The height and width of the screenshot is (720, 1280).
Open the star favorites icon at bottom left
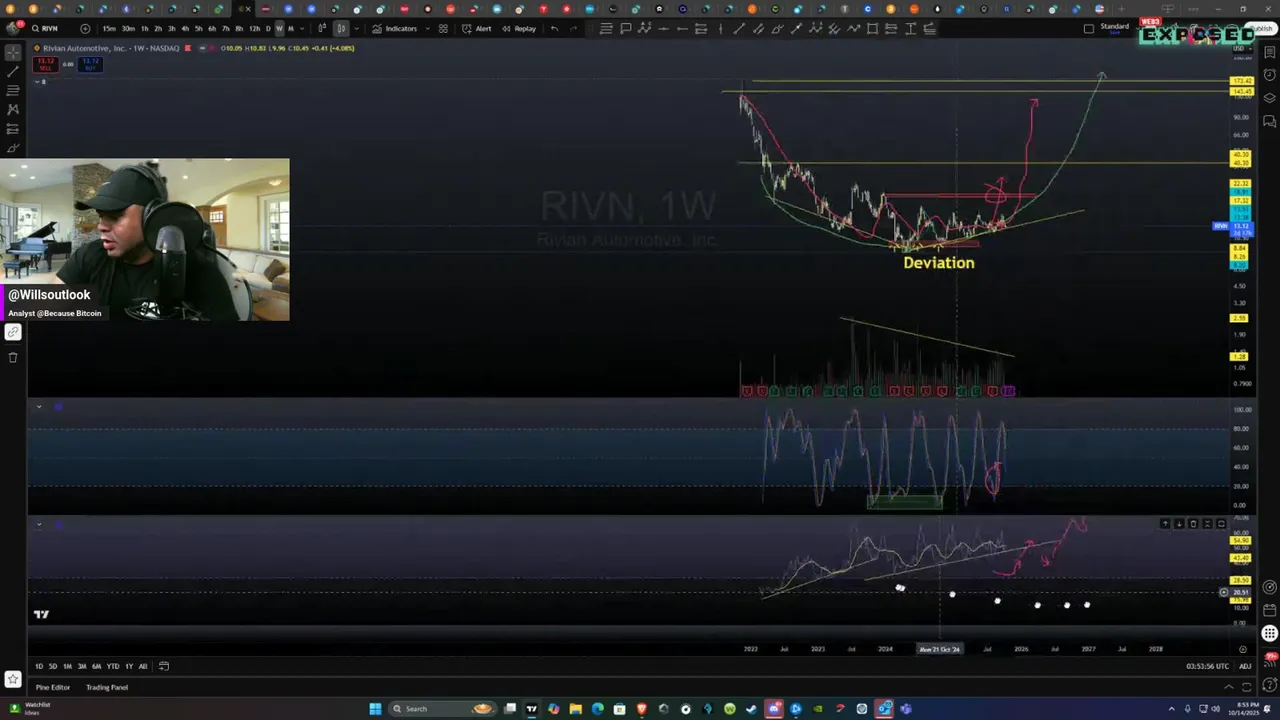pos(13,679)
